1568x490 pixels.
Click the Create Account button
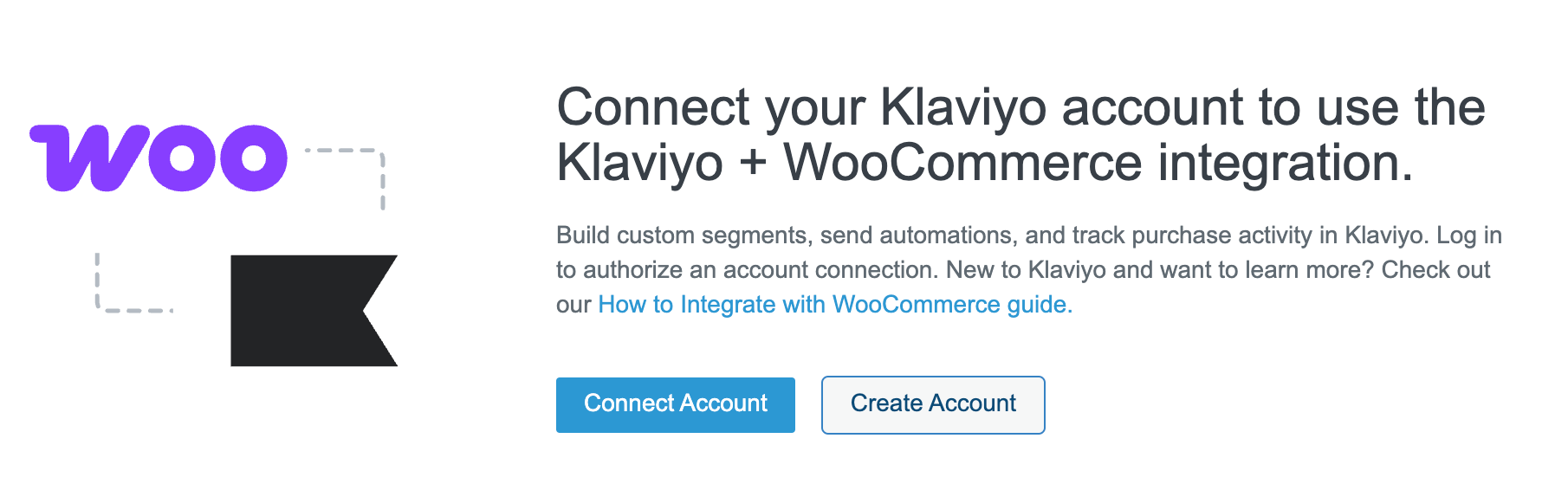click(x=933, y=404)
